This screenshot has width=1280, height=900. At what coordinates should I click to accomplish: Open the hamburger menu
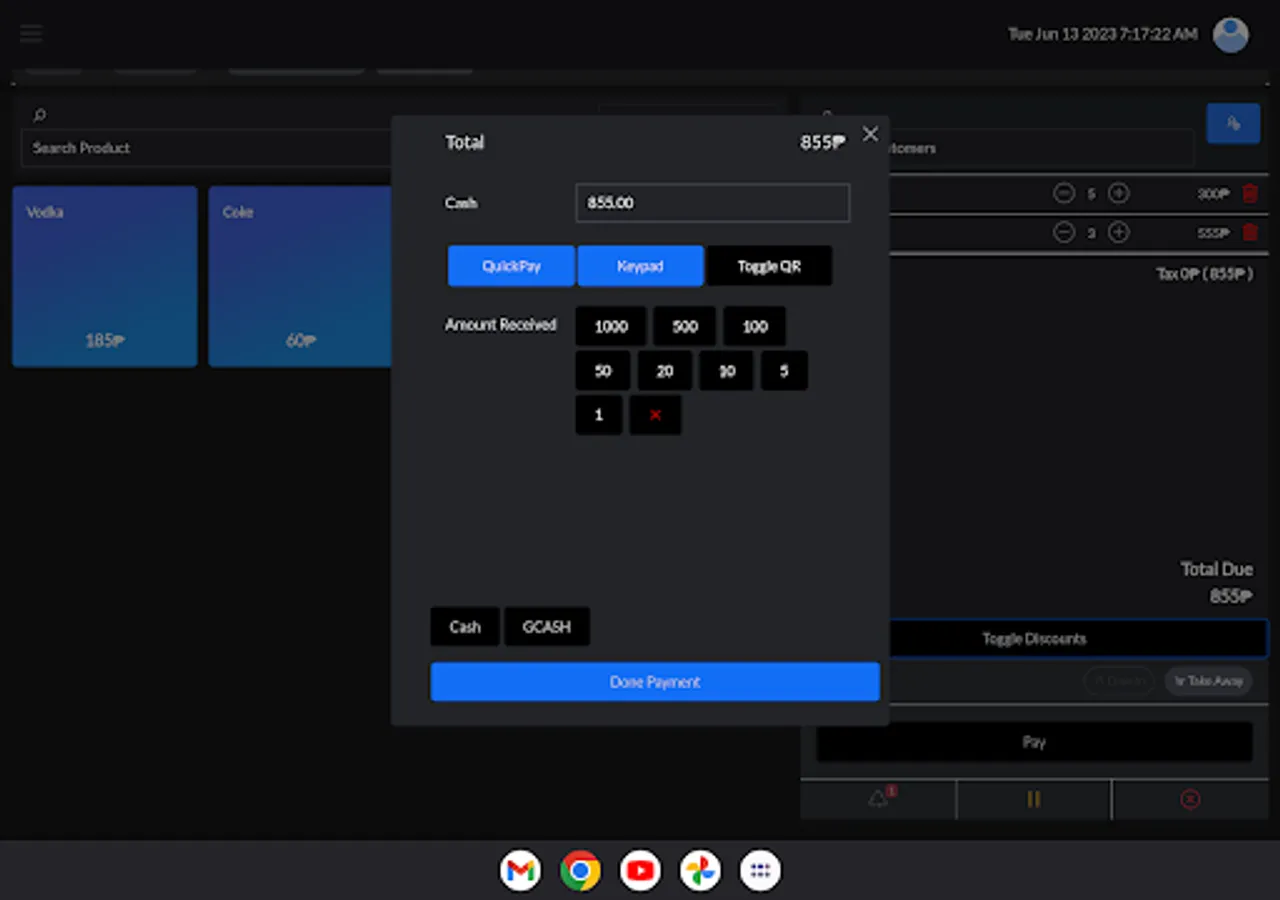click(x=31, y=34)
